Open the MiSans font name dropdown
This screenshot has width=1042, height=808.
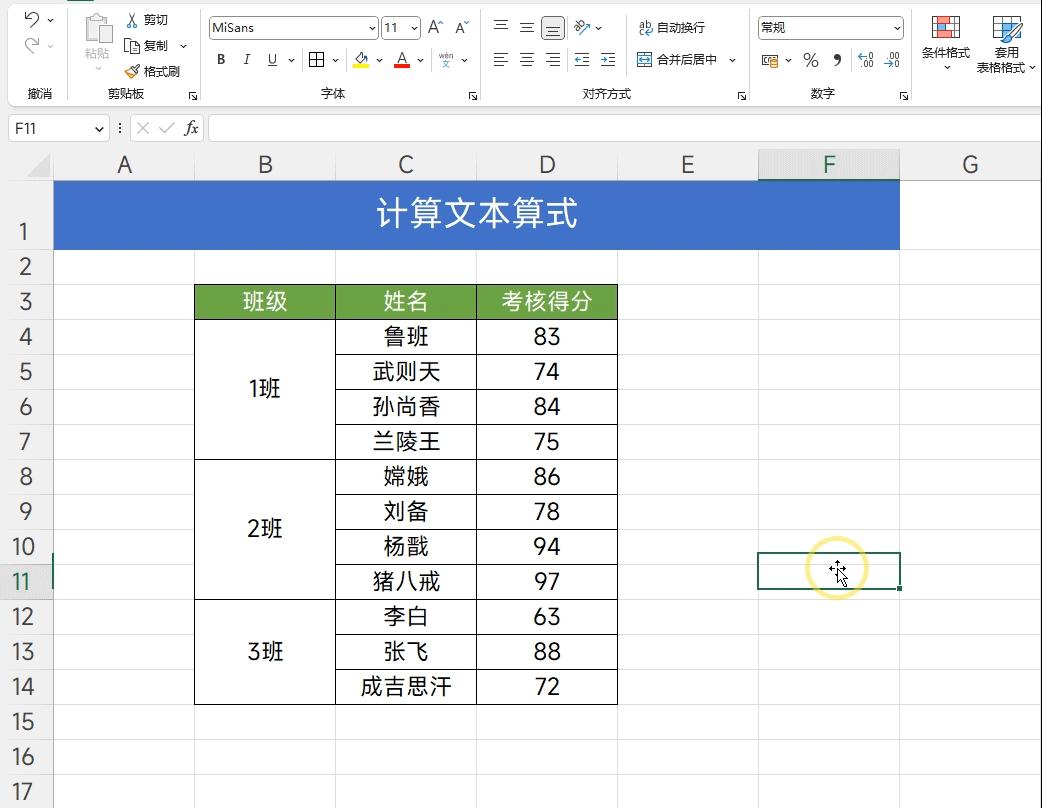pyautogui.click(x=372, y=27)
